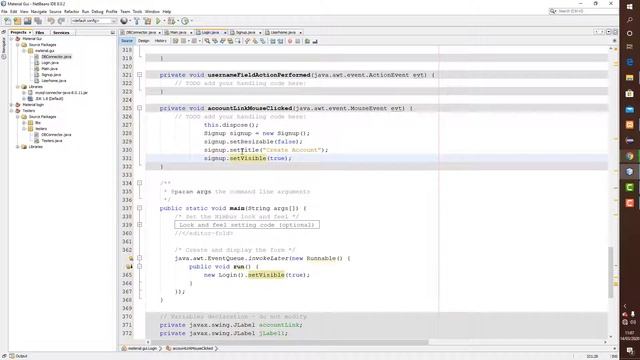Expand the mysql-connector-java jar node

(x=24, y=93)
